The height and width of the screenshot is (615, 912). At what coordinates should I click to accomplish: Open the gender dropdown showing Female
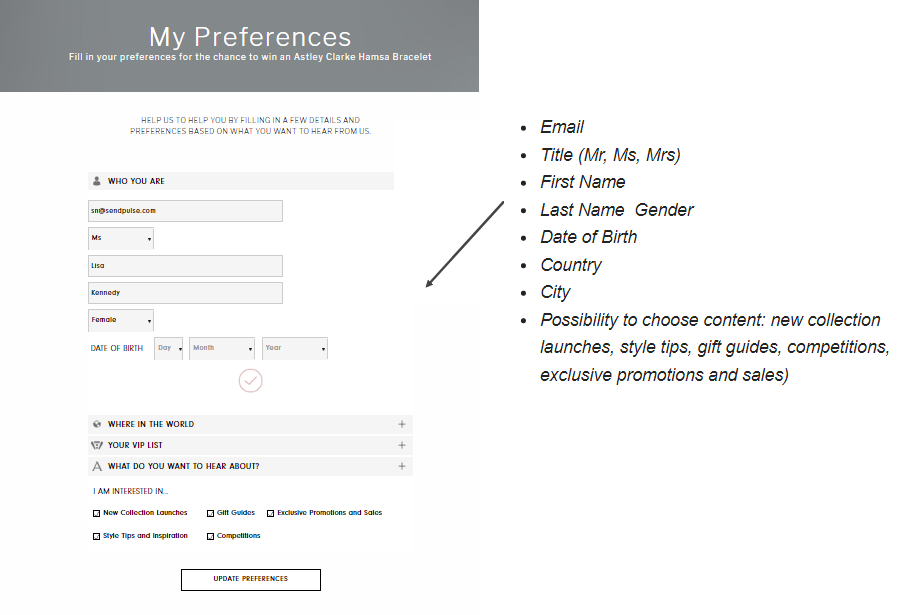click(x=121, y=320)
